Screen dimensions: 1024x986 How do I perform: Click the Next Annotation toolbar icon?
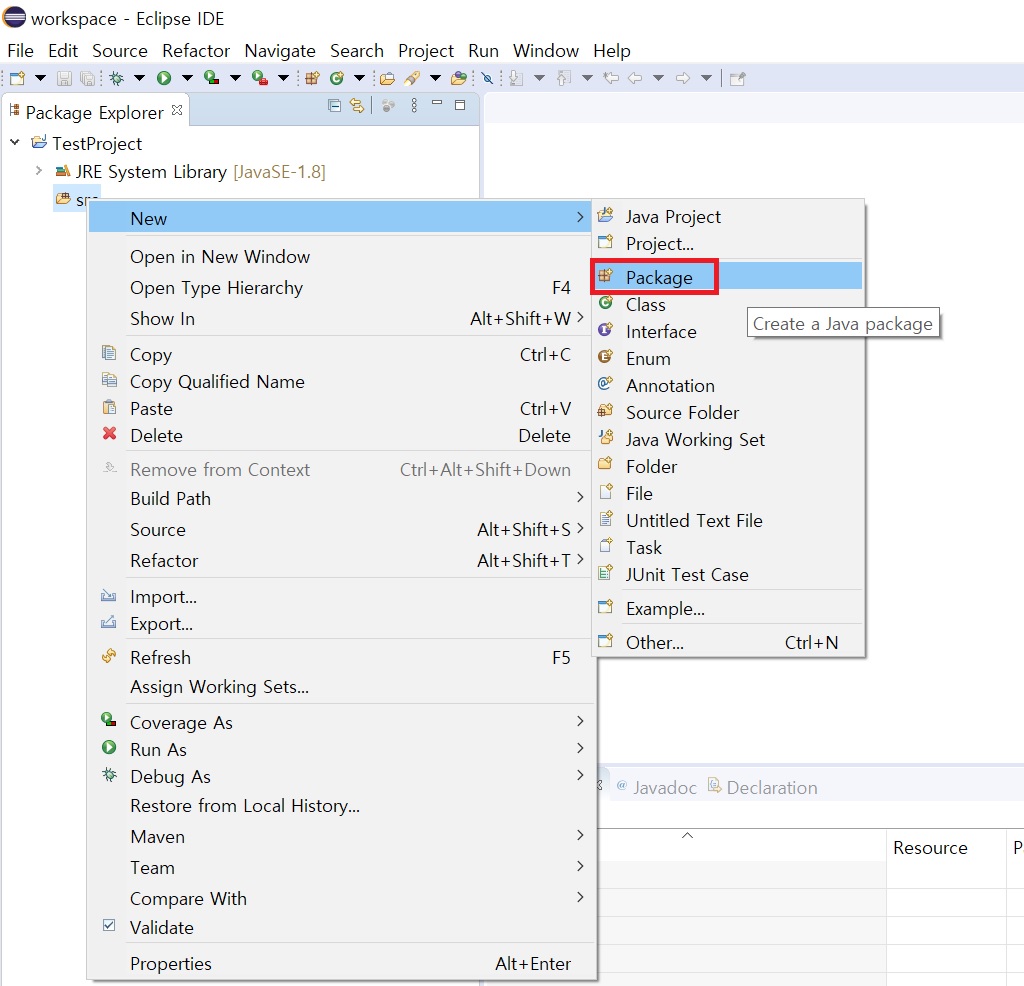point(516,78)
